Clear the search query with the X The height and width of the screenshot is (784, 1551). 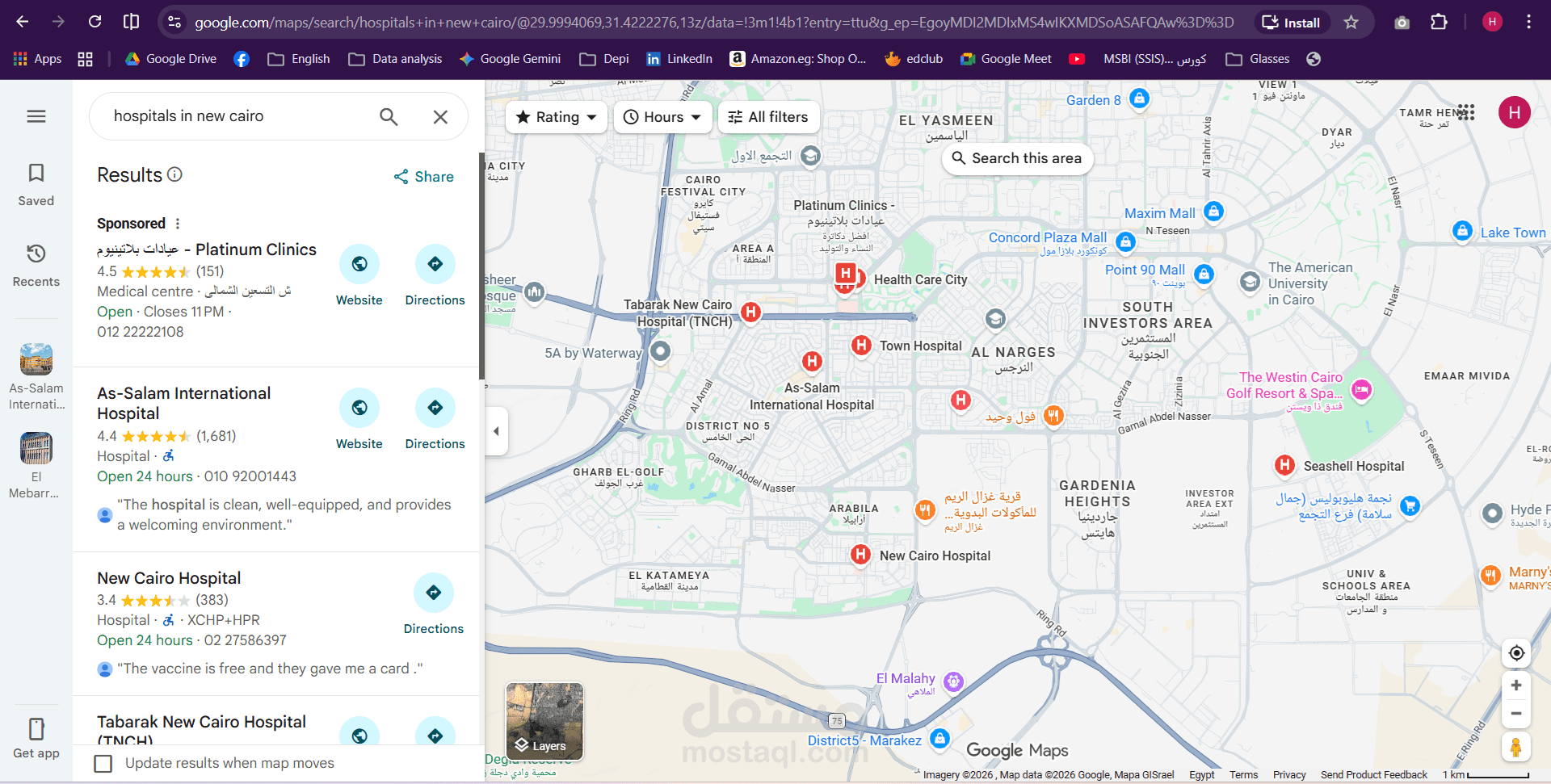[x=440, y=116]
